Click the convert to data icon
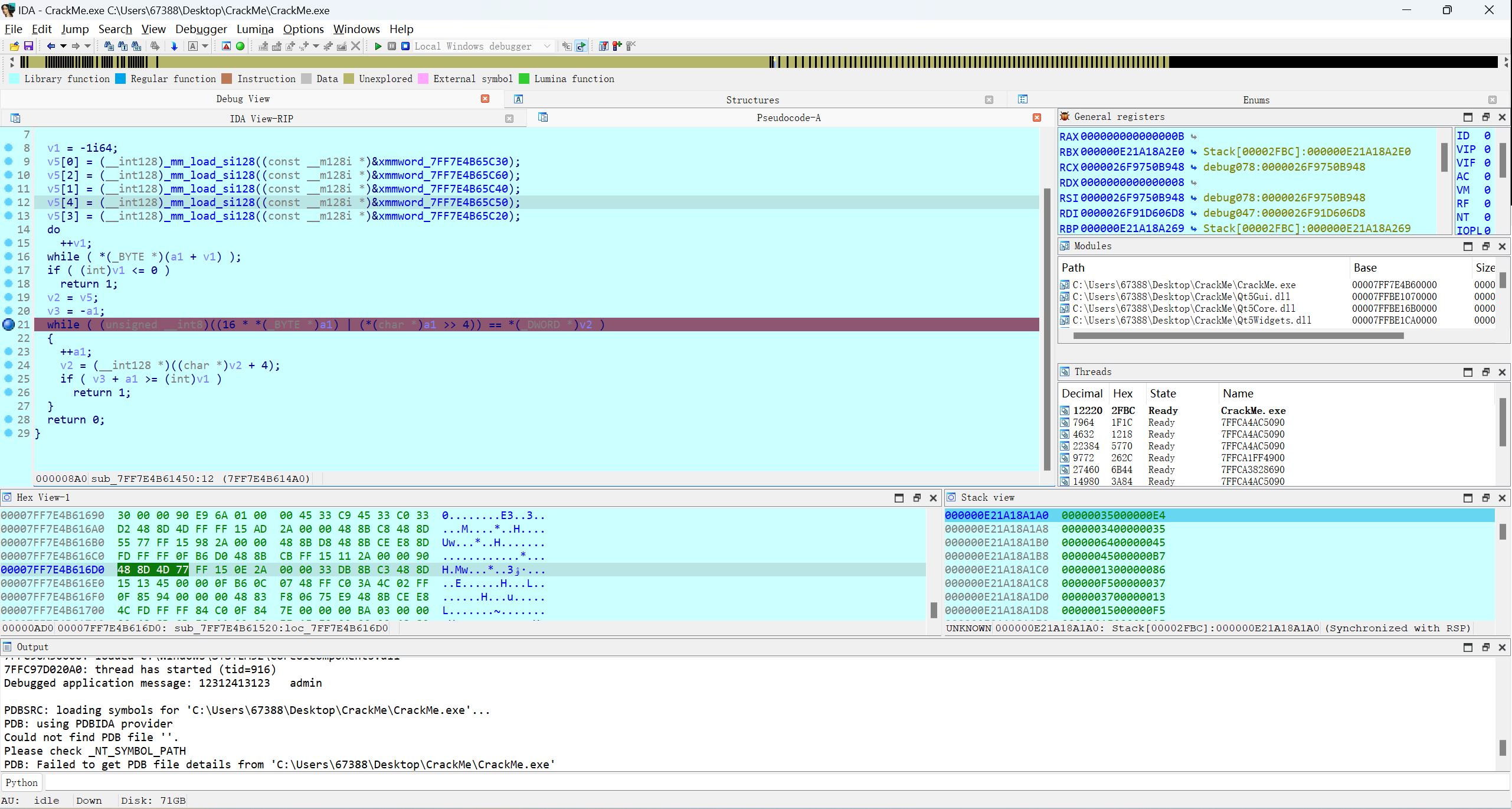Screen dimensions: 1512x809 tap(276, 46)
